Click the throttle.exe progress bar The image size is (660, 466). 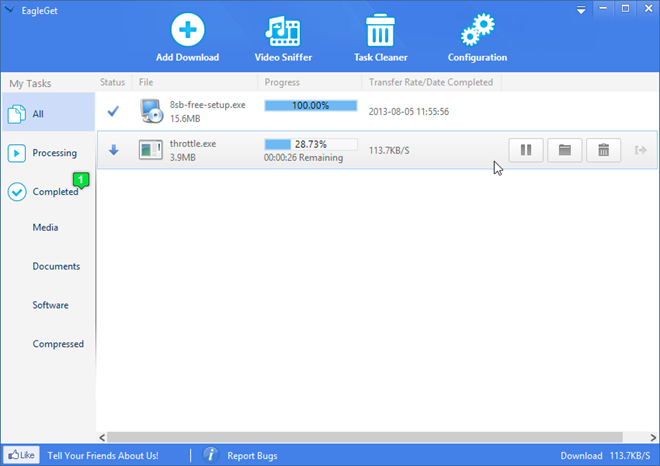click(x=309, y=144)
